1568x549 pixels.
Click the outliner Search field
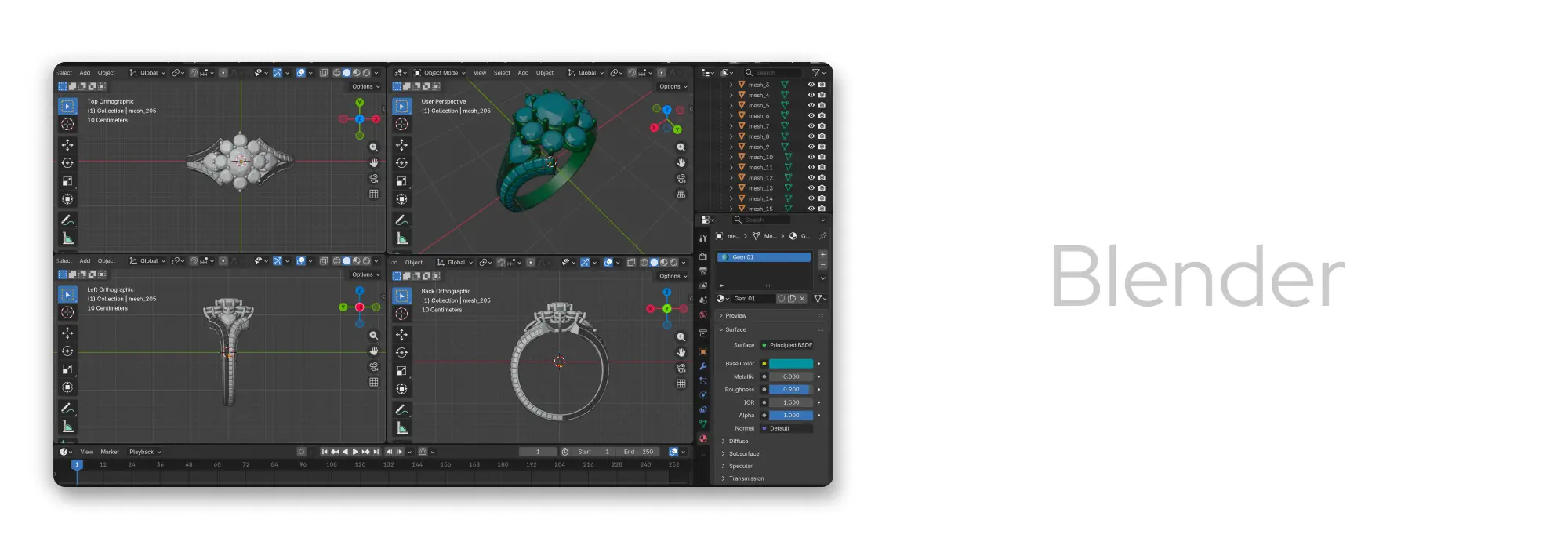point(773,73)
